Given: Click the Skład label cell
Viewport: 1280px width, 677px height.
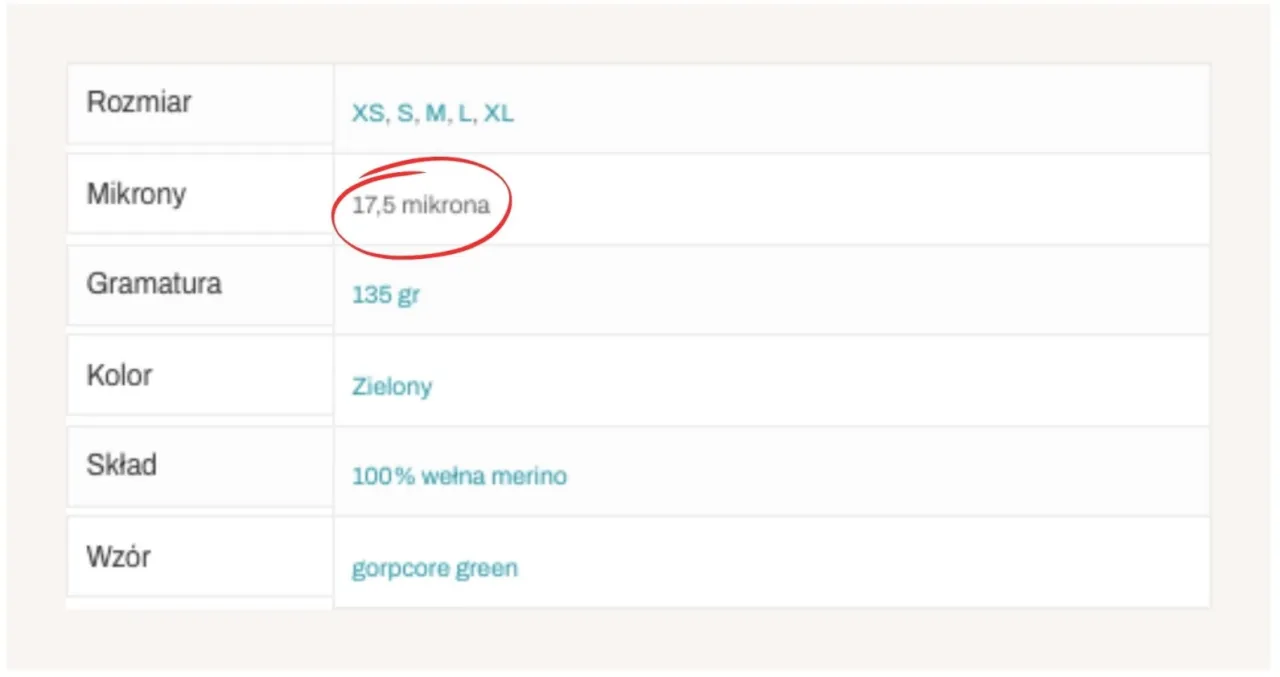Looking at the screenshot, I should [199, 466].
